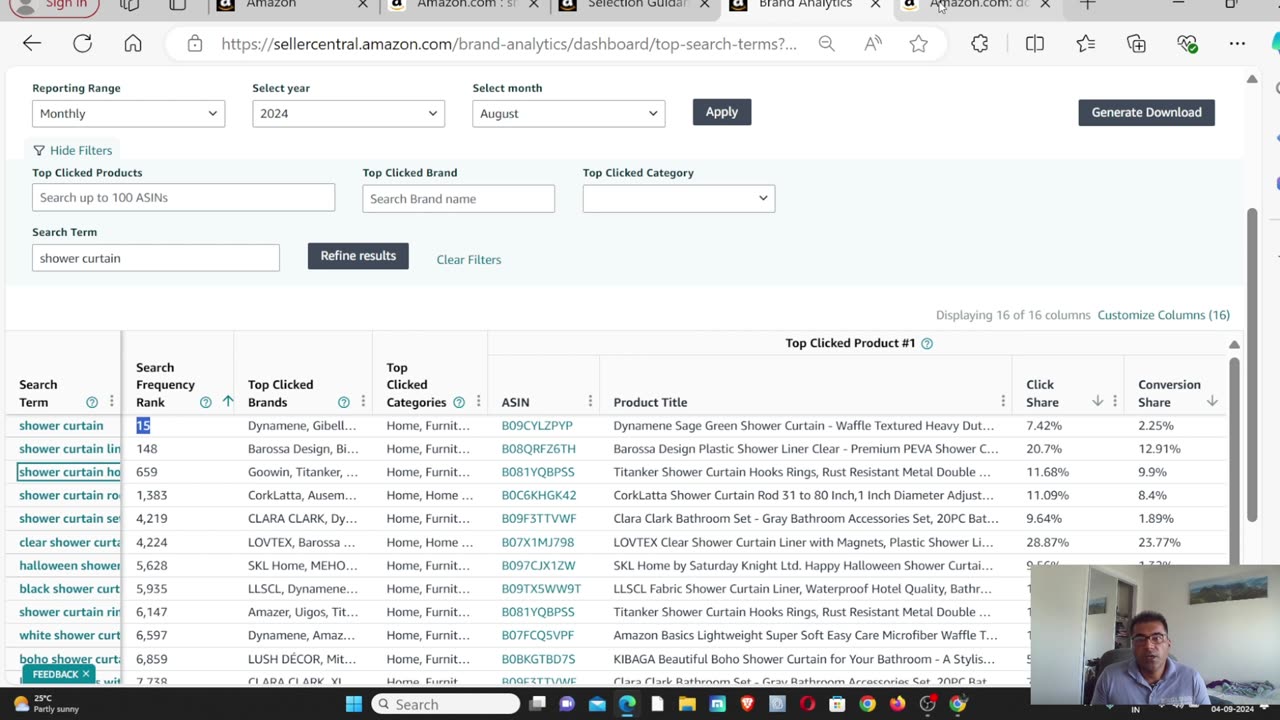Open the Reporting Range Monthly dropdown

(128, 113)
